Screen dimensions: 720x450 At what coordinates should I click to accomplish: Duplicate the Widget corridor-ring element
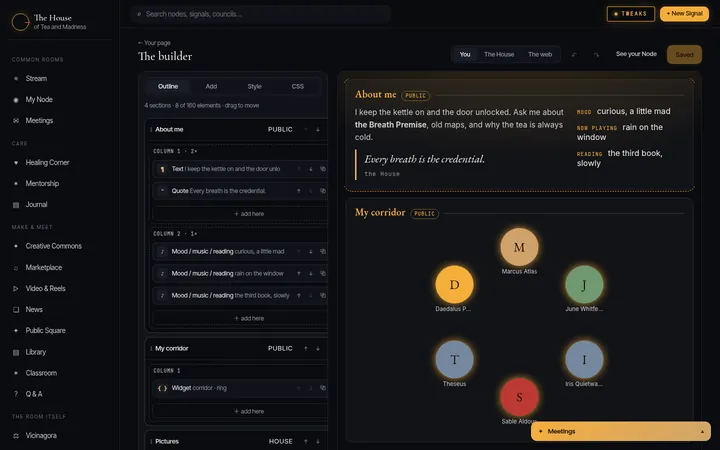click(323, 388)
